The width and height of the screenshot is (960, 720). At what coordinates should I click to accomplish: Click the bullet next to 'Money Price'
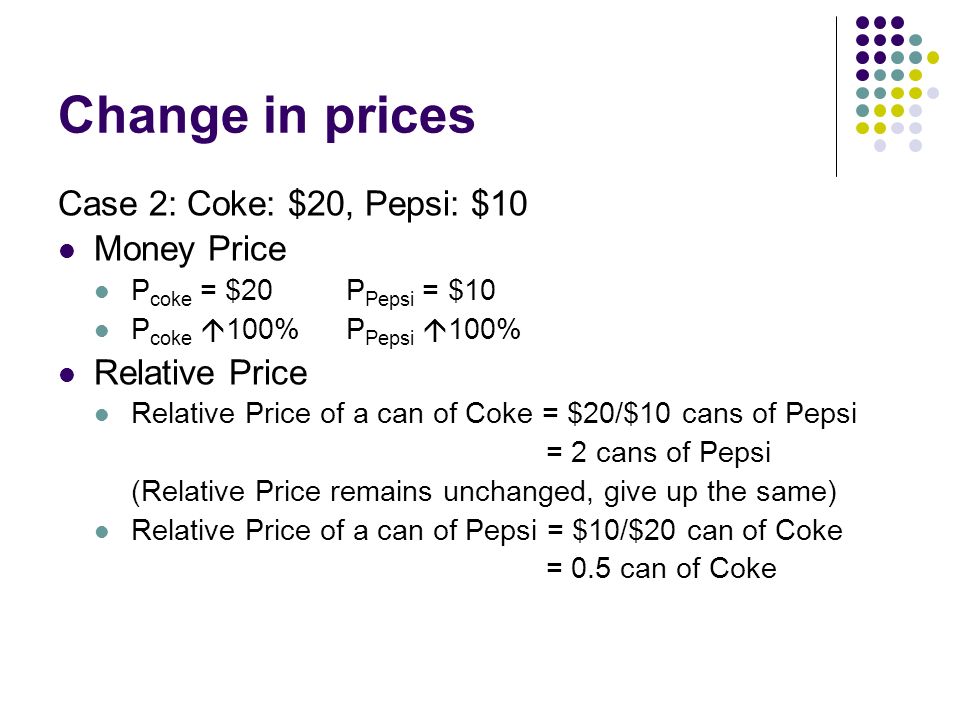pyautogui.click(x=67, y=251)
